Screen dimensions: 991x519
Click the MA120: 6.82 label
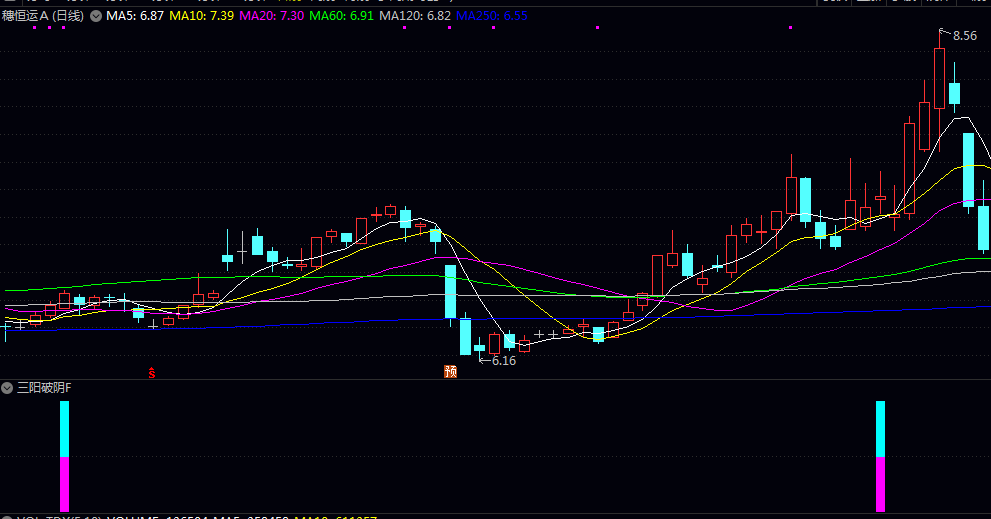click(x=415, y=16)
